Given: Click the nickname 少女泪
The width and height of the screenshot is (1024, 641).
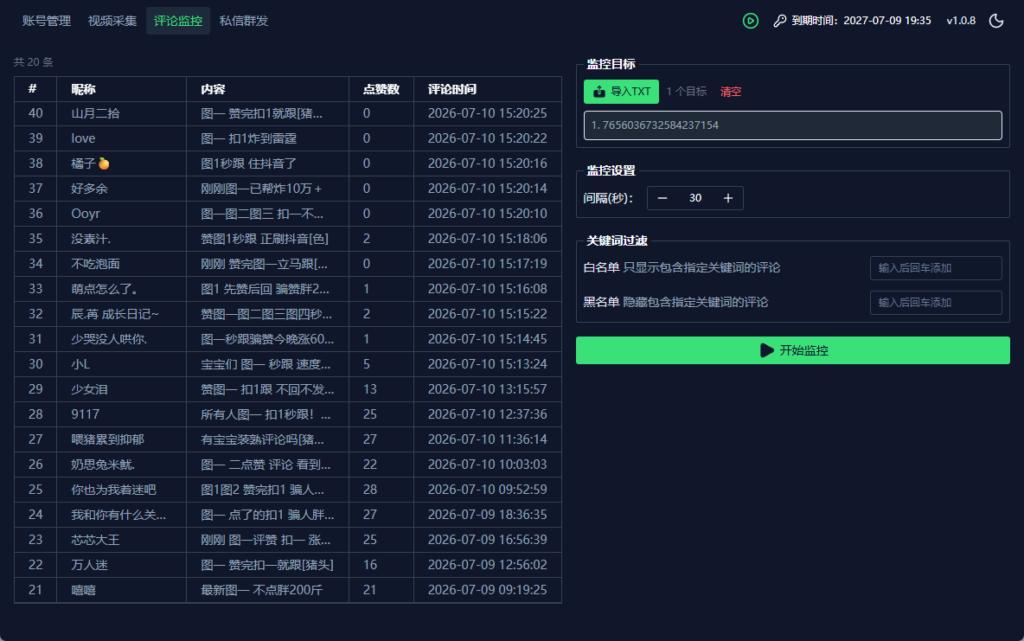Looking at the screenshot, I should point(89,390).
